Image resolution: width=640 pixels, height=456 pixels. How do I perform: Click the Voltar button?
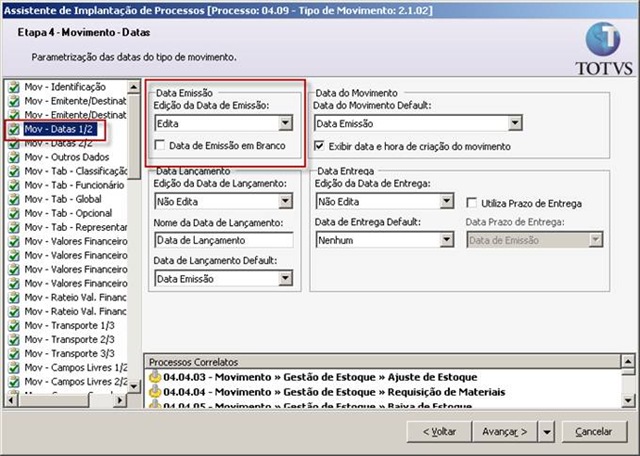(x=439, y=432)
